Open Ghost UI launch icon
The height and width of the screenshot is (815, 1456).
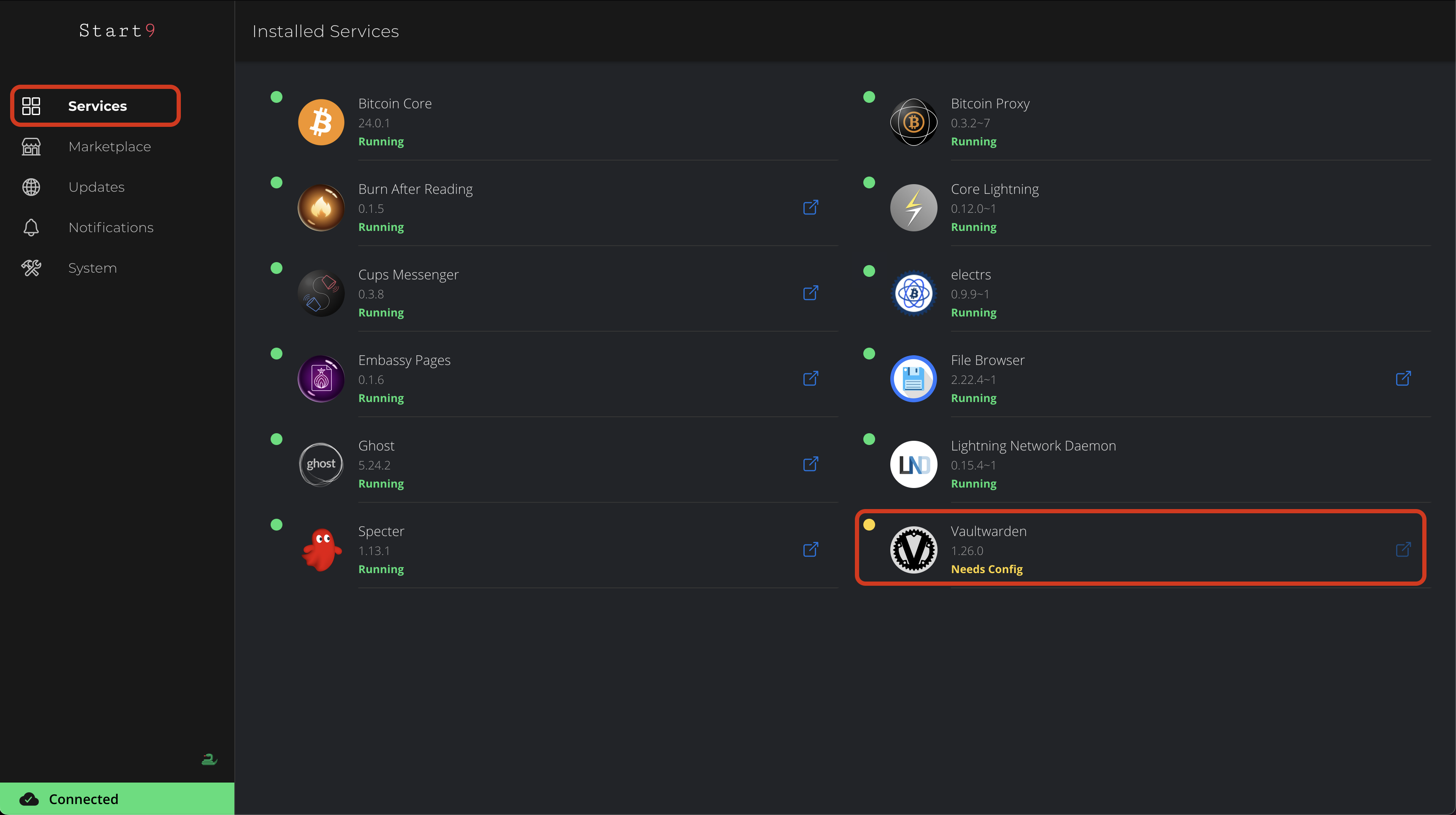click(811, 464)
